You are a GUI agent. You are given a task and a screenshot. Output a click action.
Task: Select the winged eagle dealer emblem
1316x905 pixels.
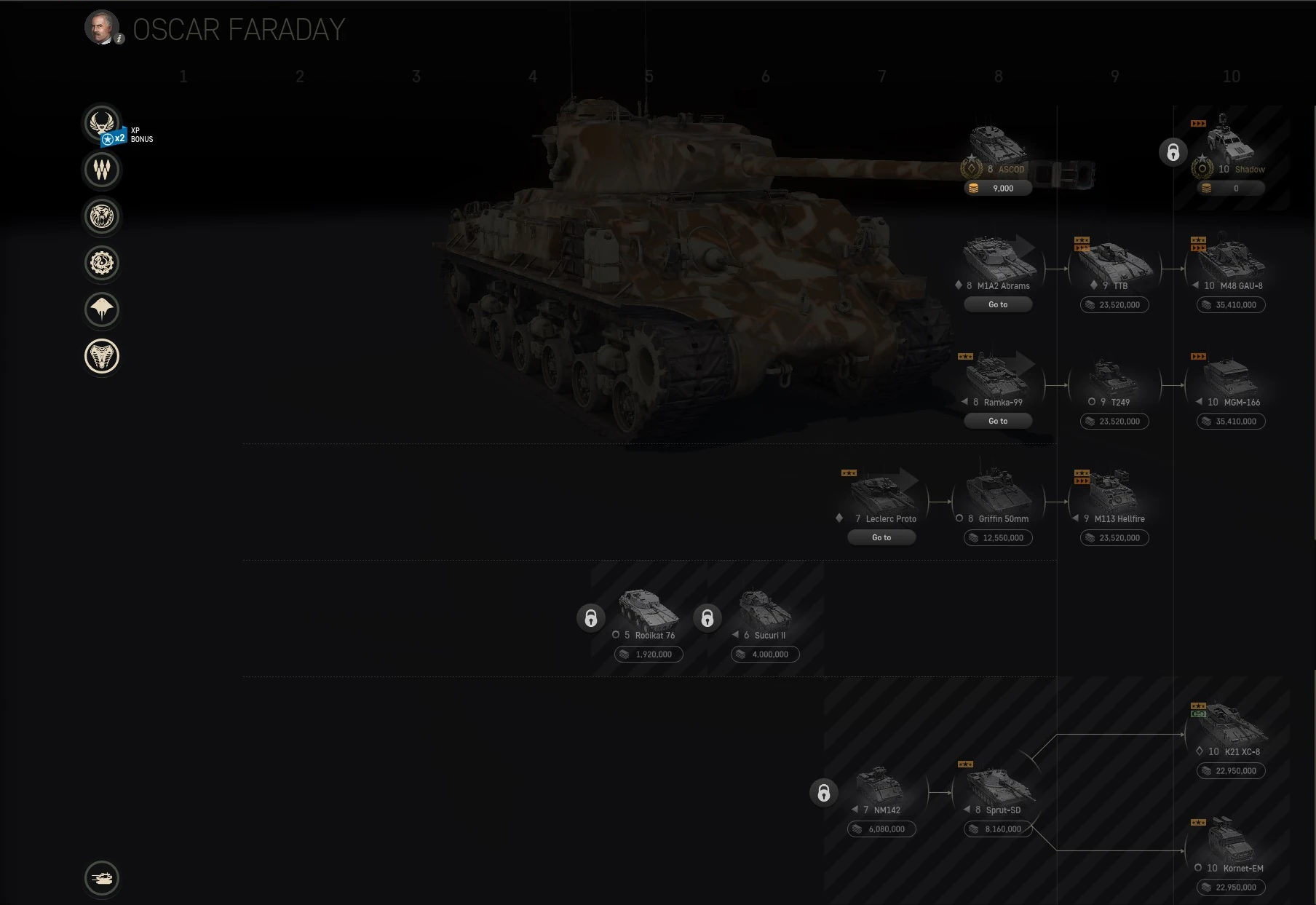tap(102, 123)
